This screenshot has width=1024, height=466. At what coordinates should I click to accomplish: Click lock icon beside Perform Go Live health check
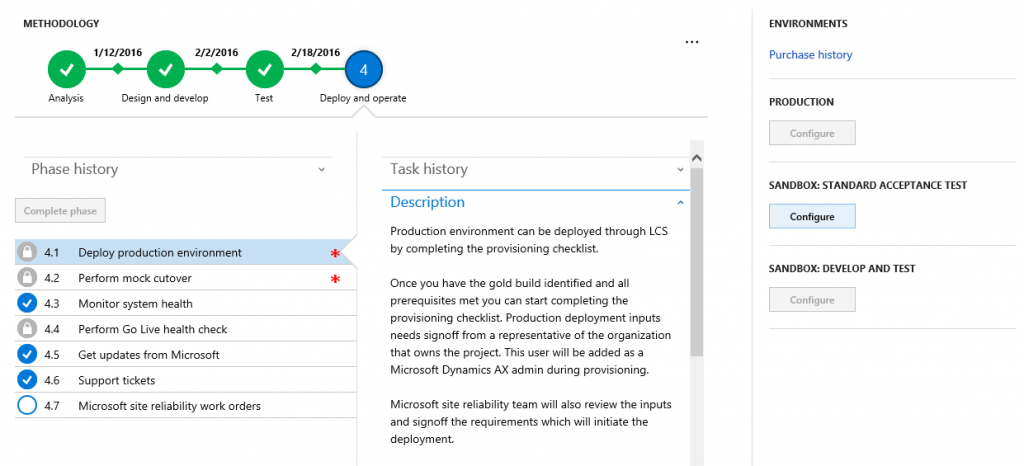[28, 329]
